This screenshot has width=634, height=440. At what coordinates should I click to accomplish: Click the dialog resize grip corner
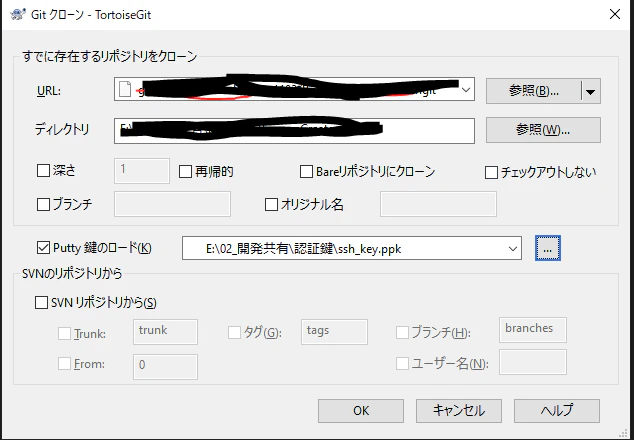[623, 433]
